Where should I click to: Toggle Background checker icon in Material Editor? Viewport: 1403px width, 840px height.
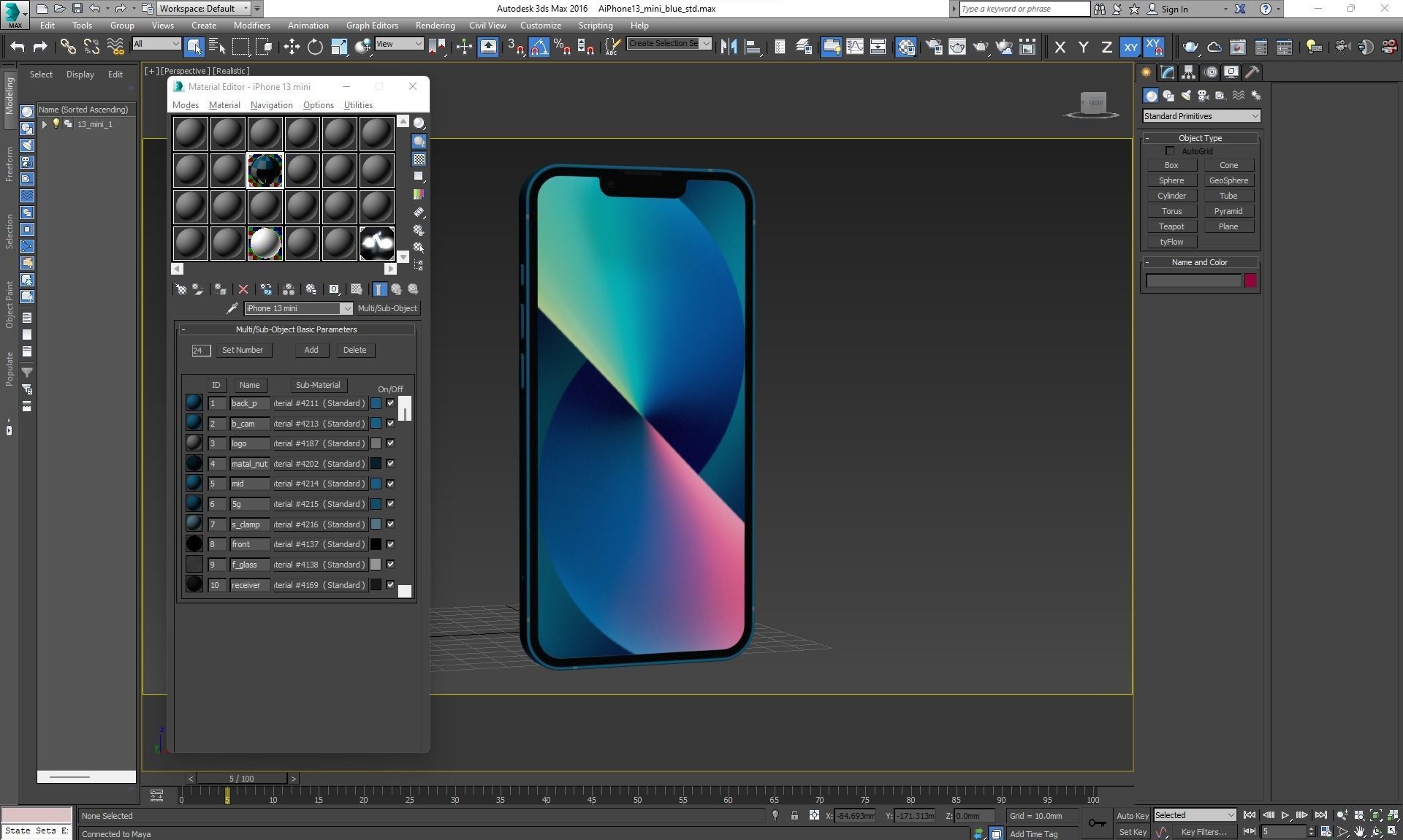coord(419,159)
